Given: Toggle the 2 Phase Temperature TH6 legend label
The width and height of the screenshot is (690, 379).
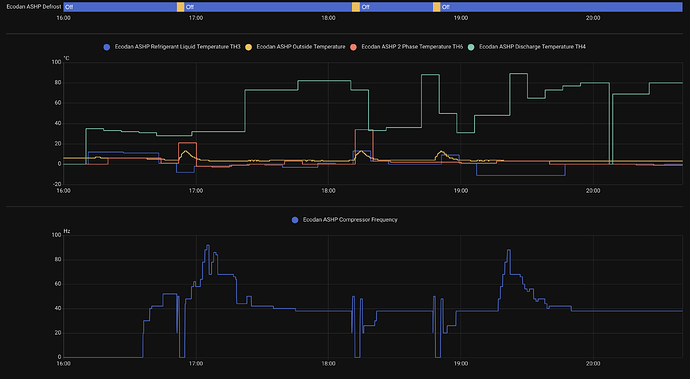Looking at the screenshot, I should pos(412,47).
